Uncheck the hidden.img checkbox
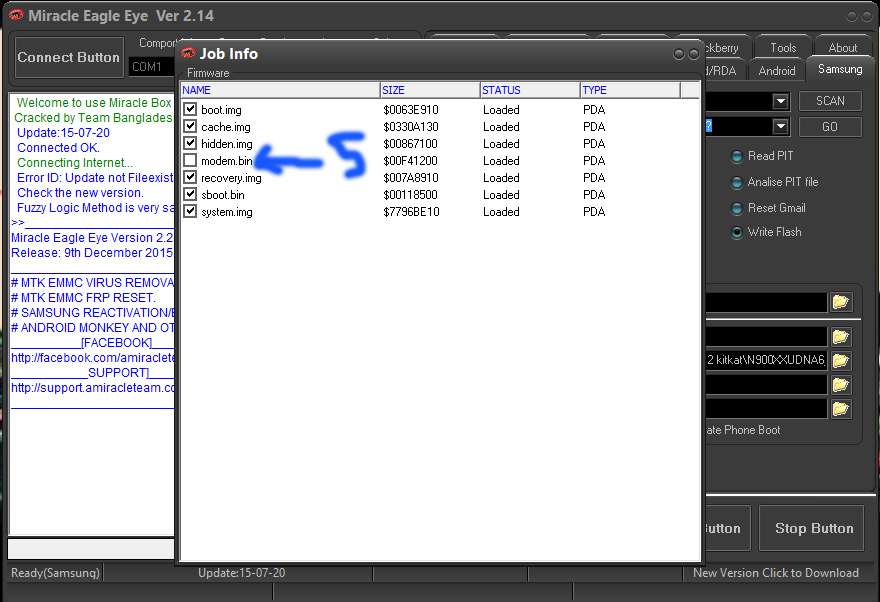 point(190,143)
